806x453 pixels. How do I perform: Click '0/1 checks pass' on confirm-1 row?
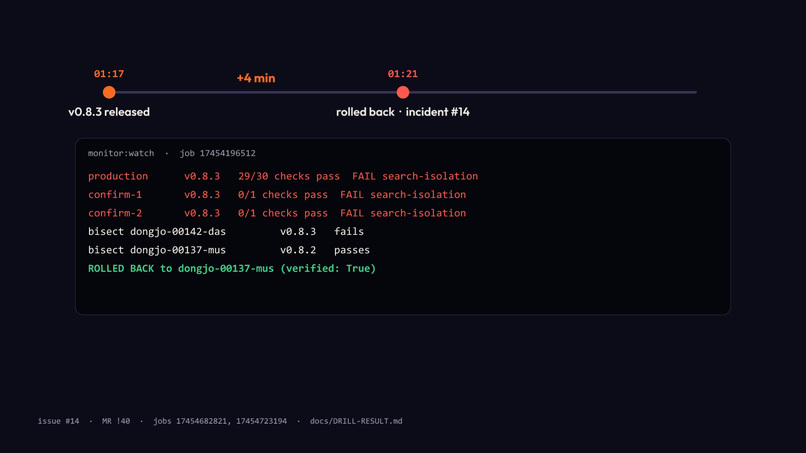[x=283, y=195]
